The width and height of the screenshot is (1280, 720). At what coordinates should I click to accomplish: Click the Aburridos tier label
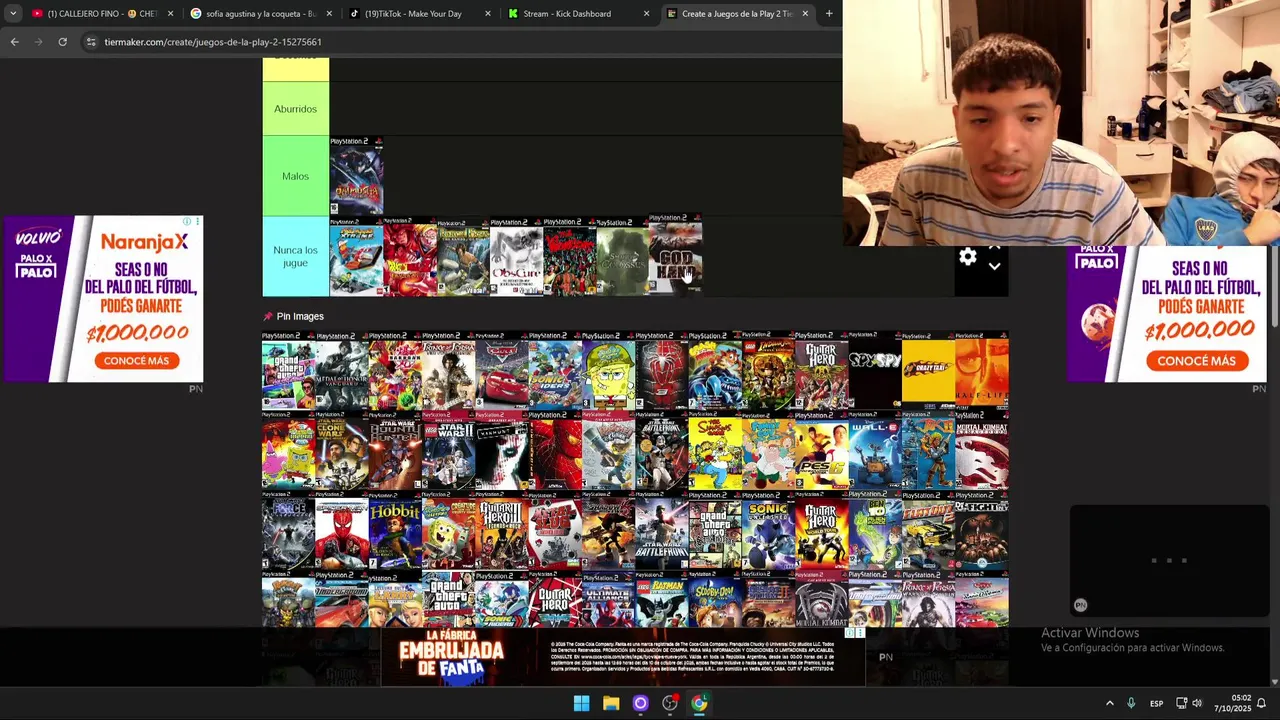click(295, 109)
